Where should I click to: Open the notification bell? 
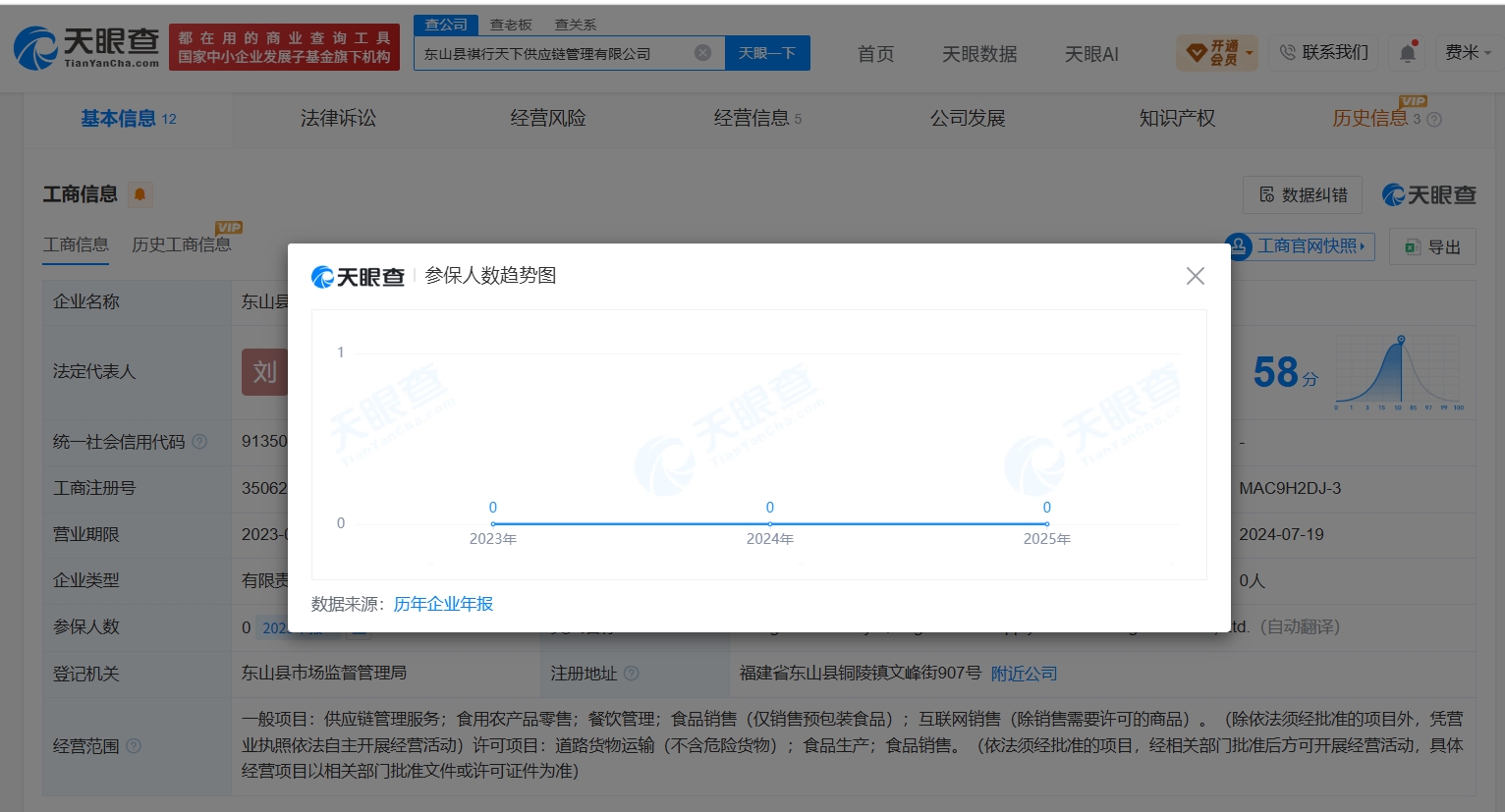(x=1408, y=53)
